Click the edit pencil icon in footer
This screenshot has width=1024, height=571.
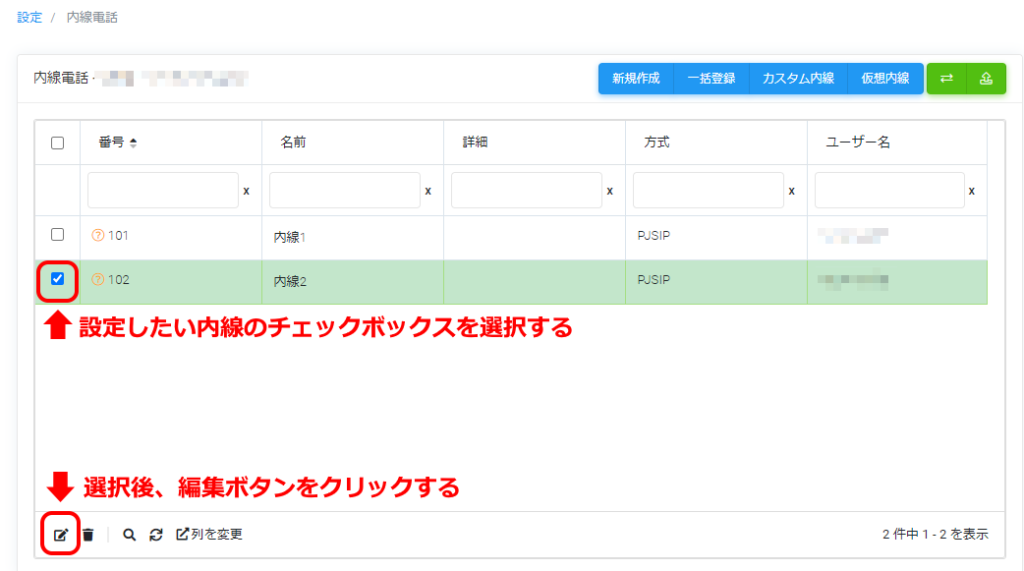tap(61, 535)
